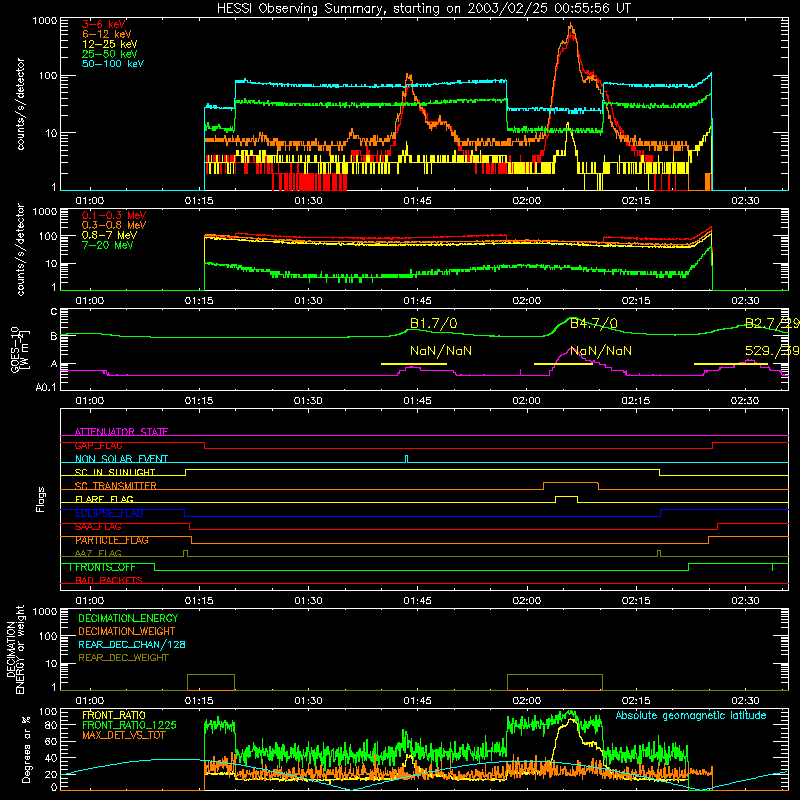Click the PARTICLE_FLAG label
The width and height of the screenshot is (800, 800).
point(112,540)
